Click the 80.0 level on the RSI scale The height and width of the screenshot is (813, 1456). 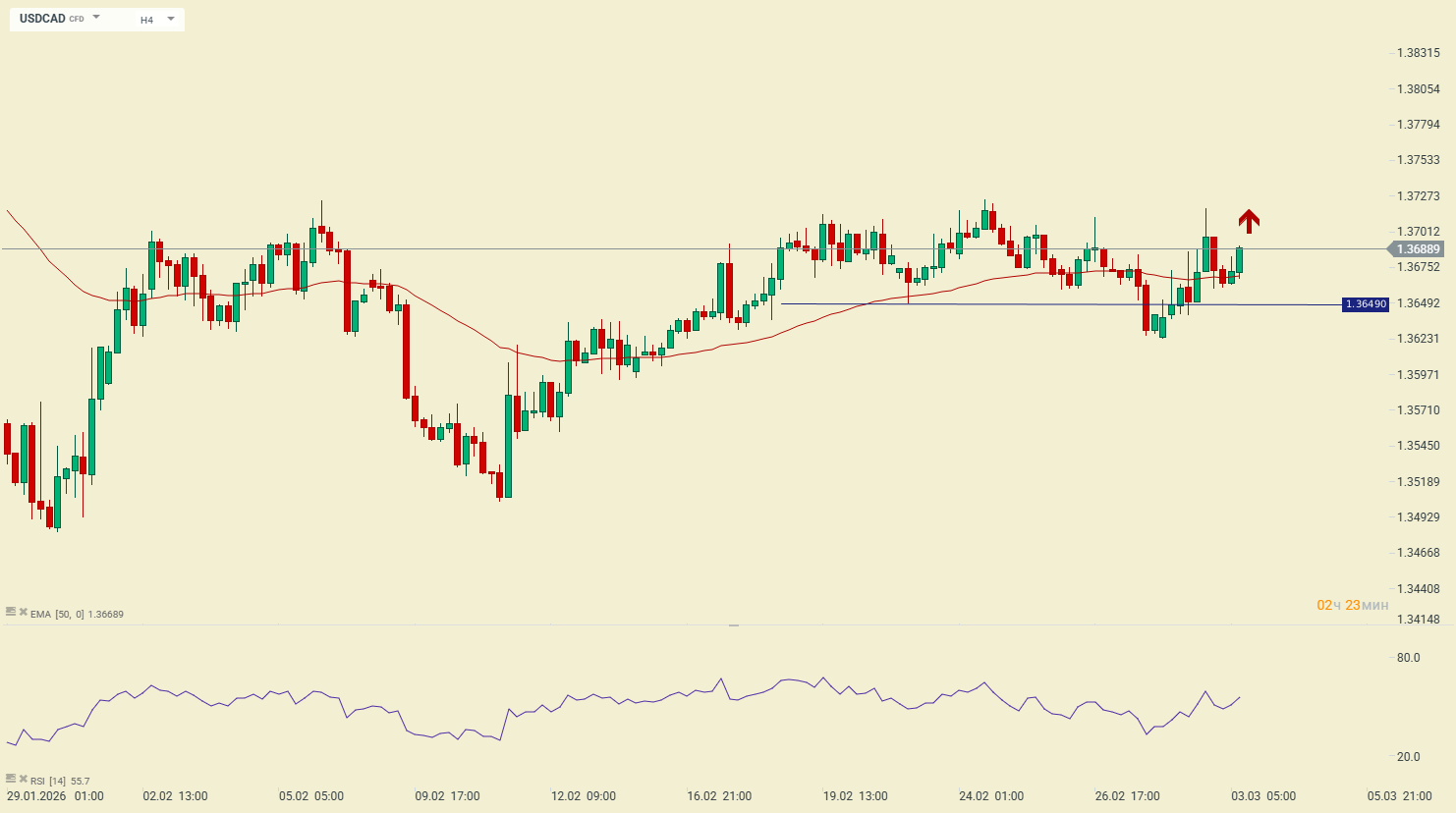[1408, 658]
